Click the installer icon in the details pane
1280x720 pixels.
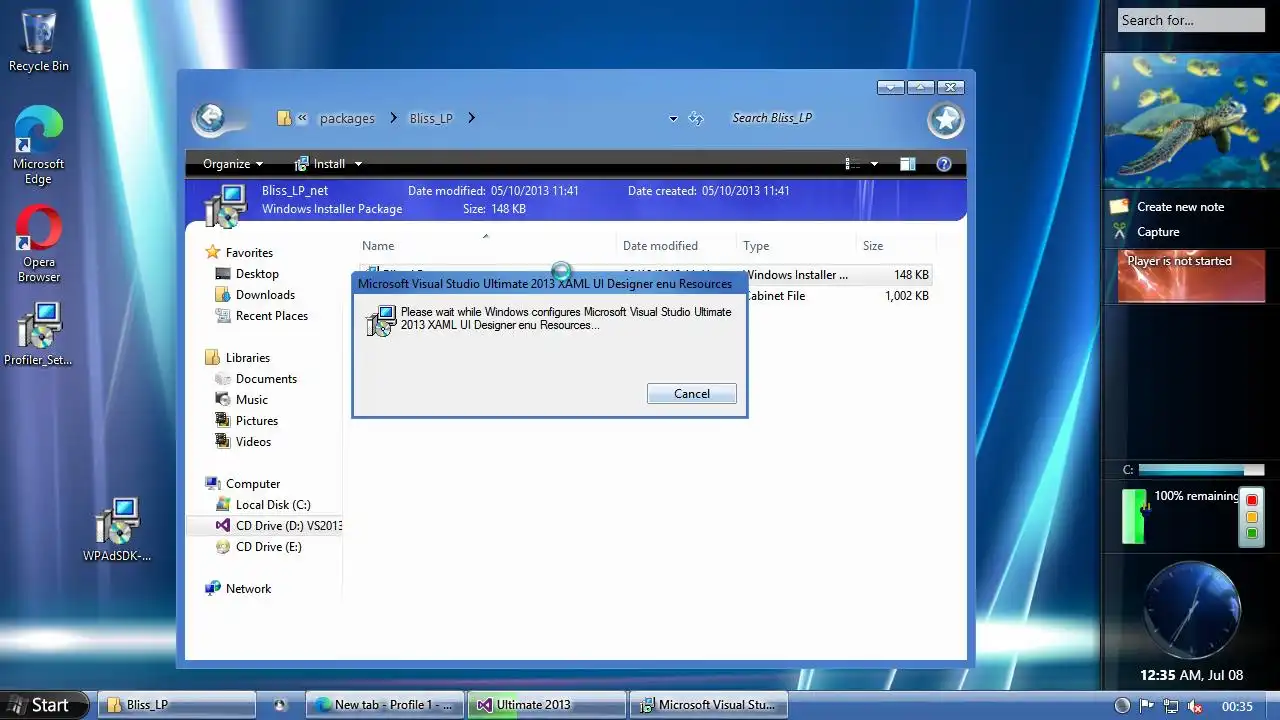pyautogui.click(x=224, y=205)
